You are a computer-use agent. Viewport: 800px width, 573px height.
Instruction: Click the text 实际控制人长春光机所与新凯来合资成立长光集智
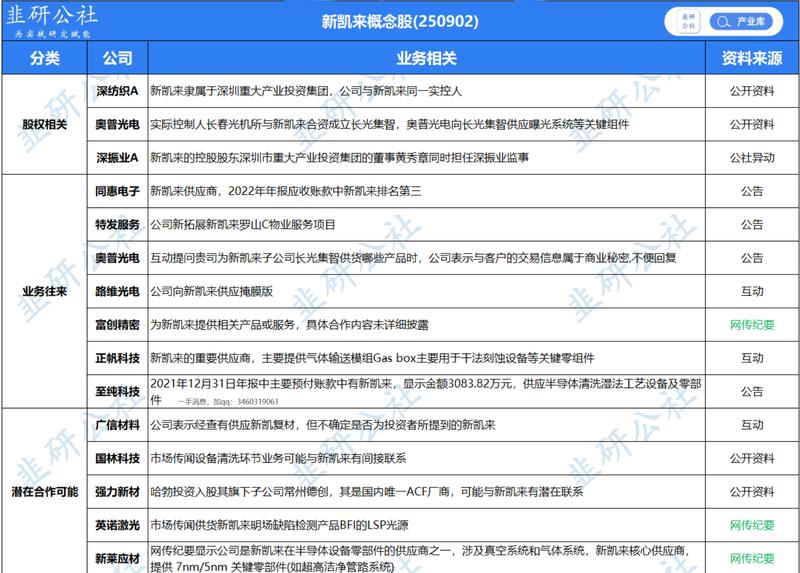tap(272, 124)
